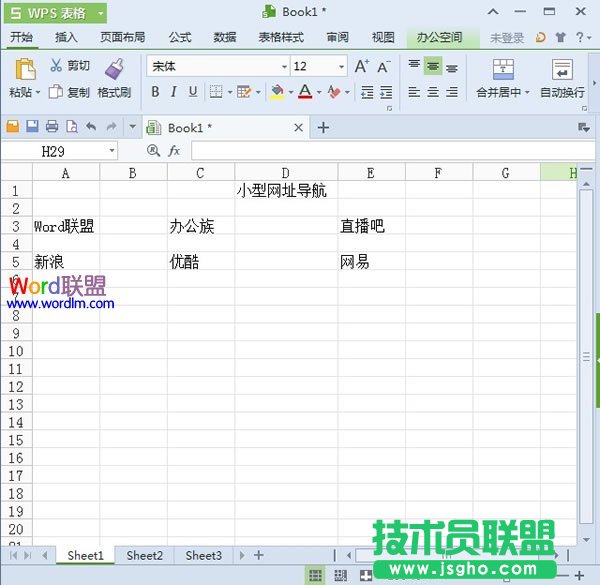600x585 pixels.
Task: Click the Paste clipboard icon
Action: 25,70
